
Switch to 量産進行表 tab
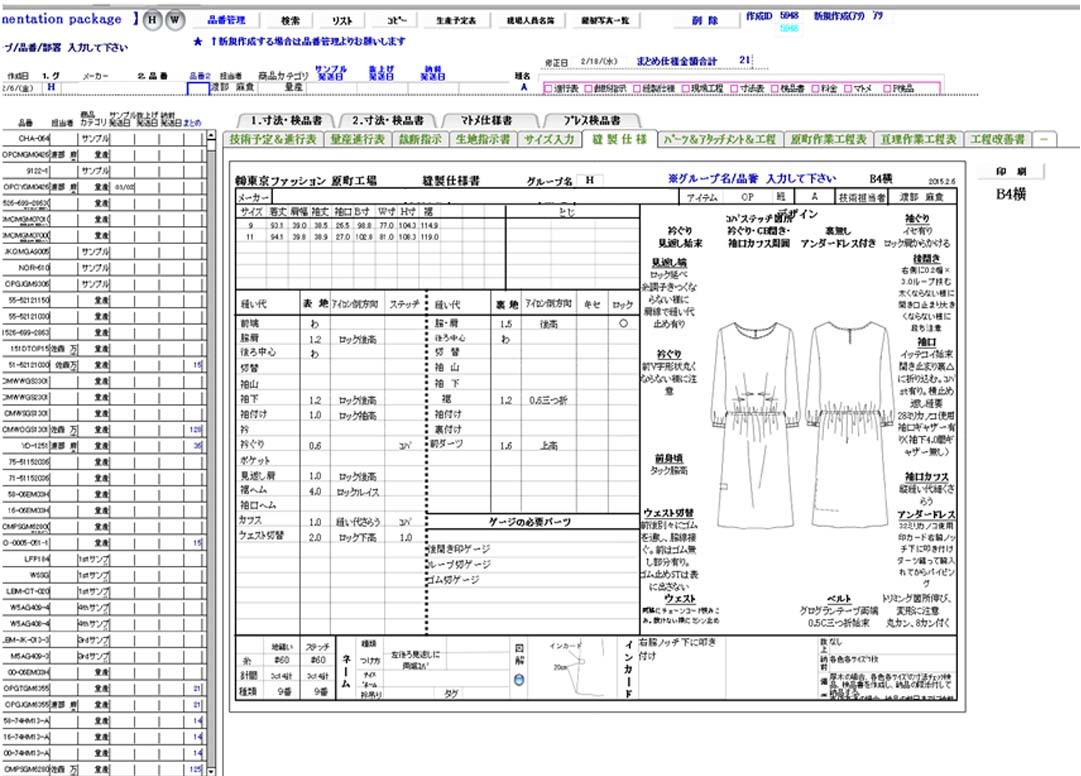click(356, 139)
